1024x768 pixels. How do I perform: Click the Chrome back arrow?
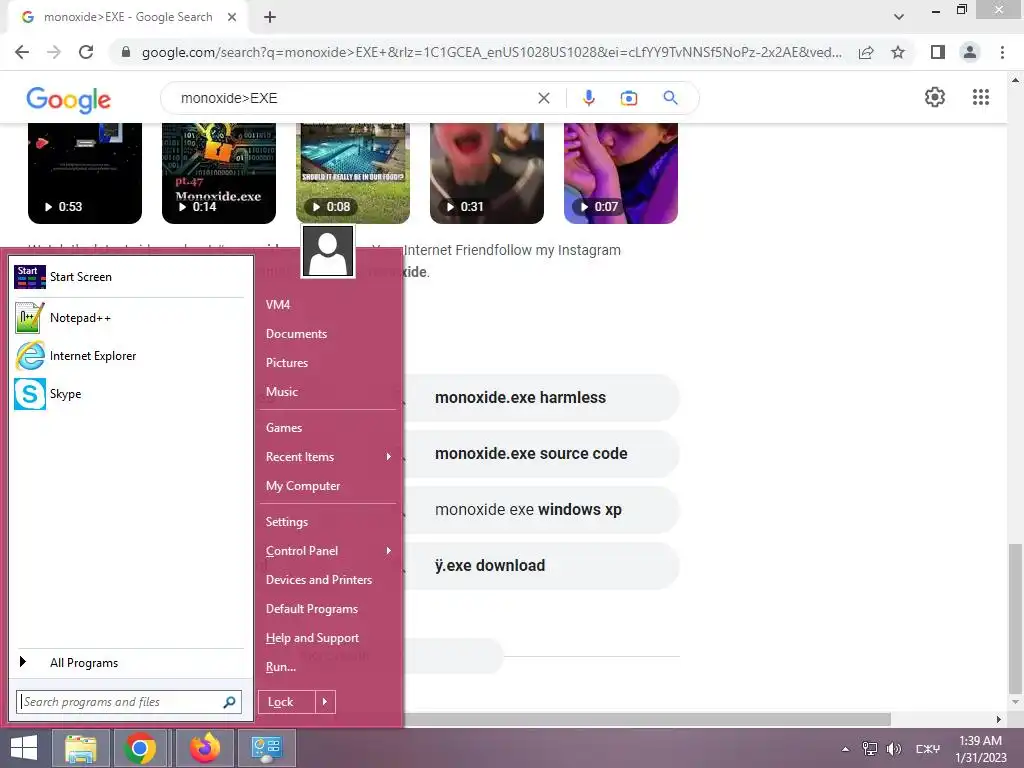tap(22, 52)
